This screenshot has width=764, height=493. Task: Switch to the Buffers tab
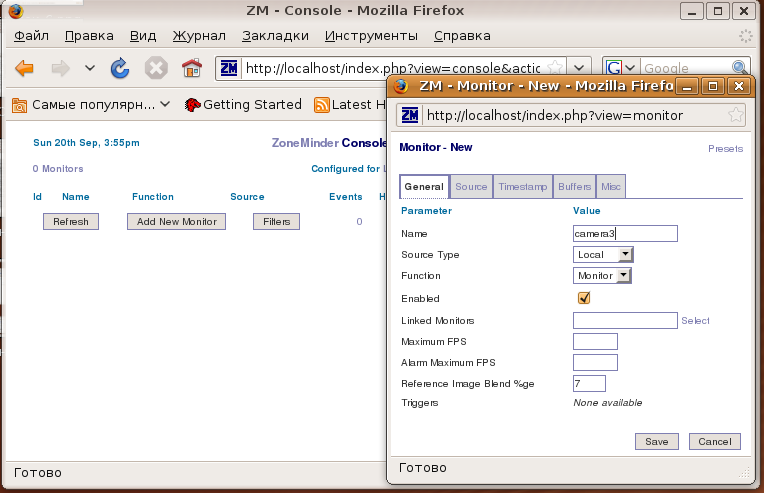click(x=574, y=187)
